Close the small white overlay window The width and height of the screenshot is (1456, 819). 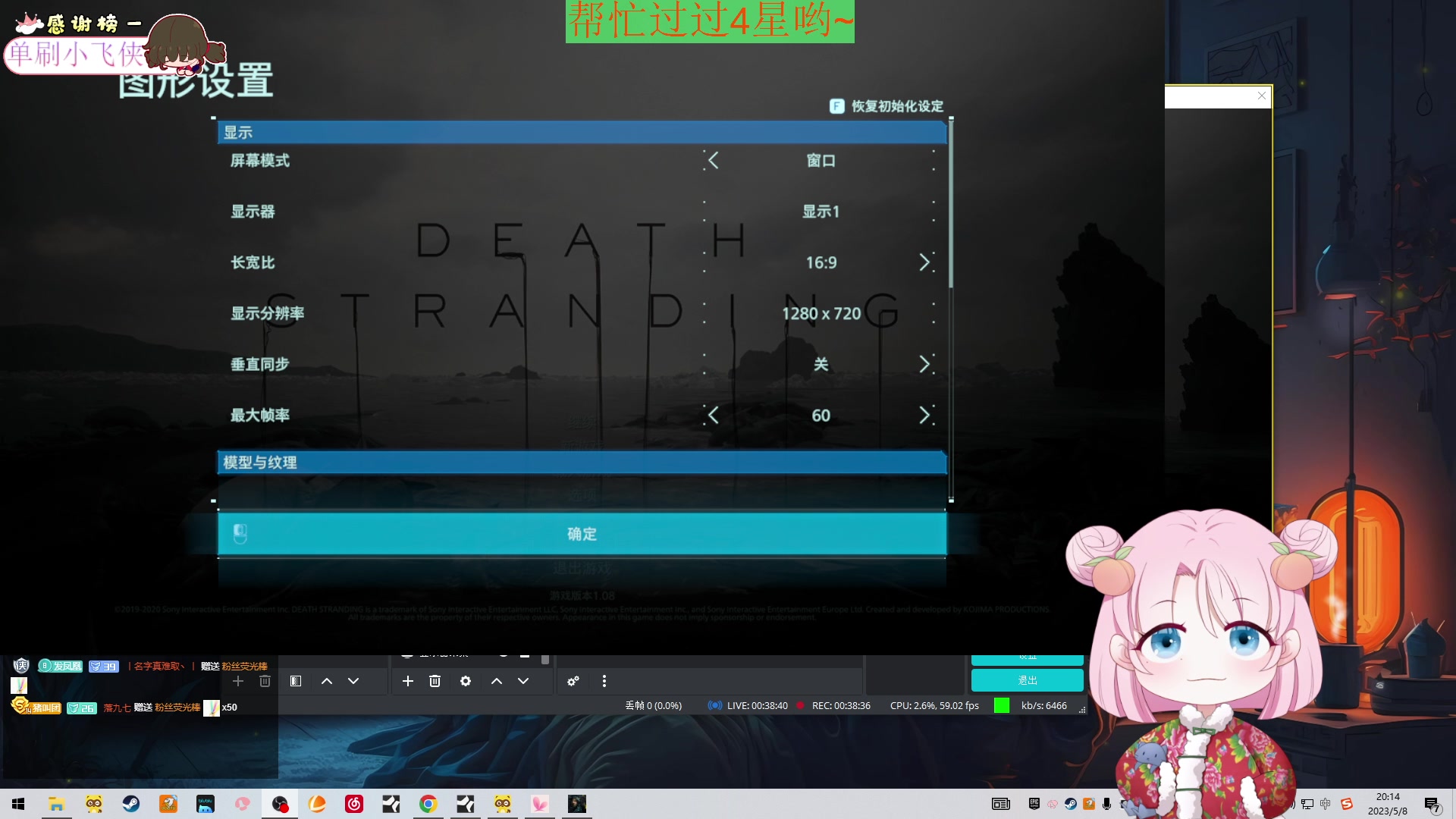pos(1262,96)
